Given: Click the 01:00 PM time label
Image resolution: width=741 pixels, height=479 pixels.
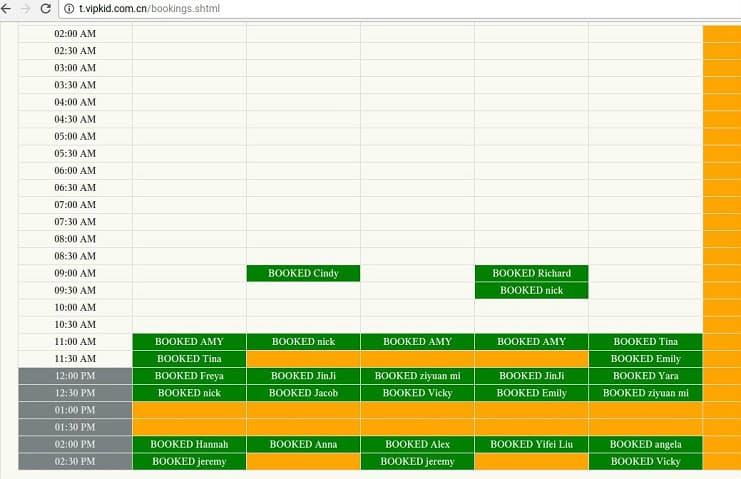Looking at the screenshot, I should [75, 410].
